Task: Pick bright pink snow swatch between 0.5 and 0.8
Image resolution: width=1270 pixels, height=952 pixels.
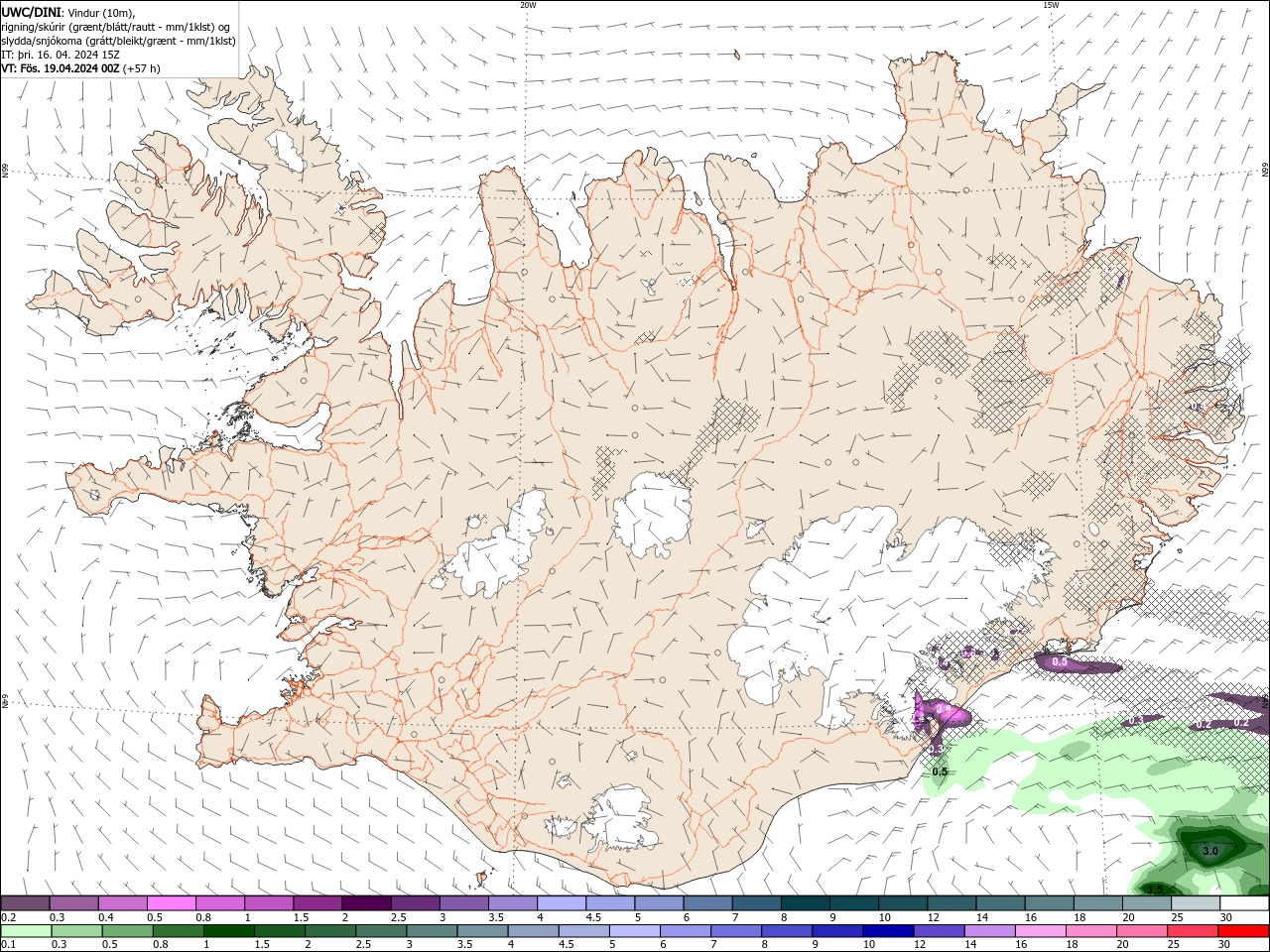Action: 171,903
